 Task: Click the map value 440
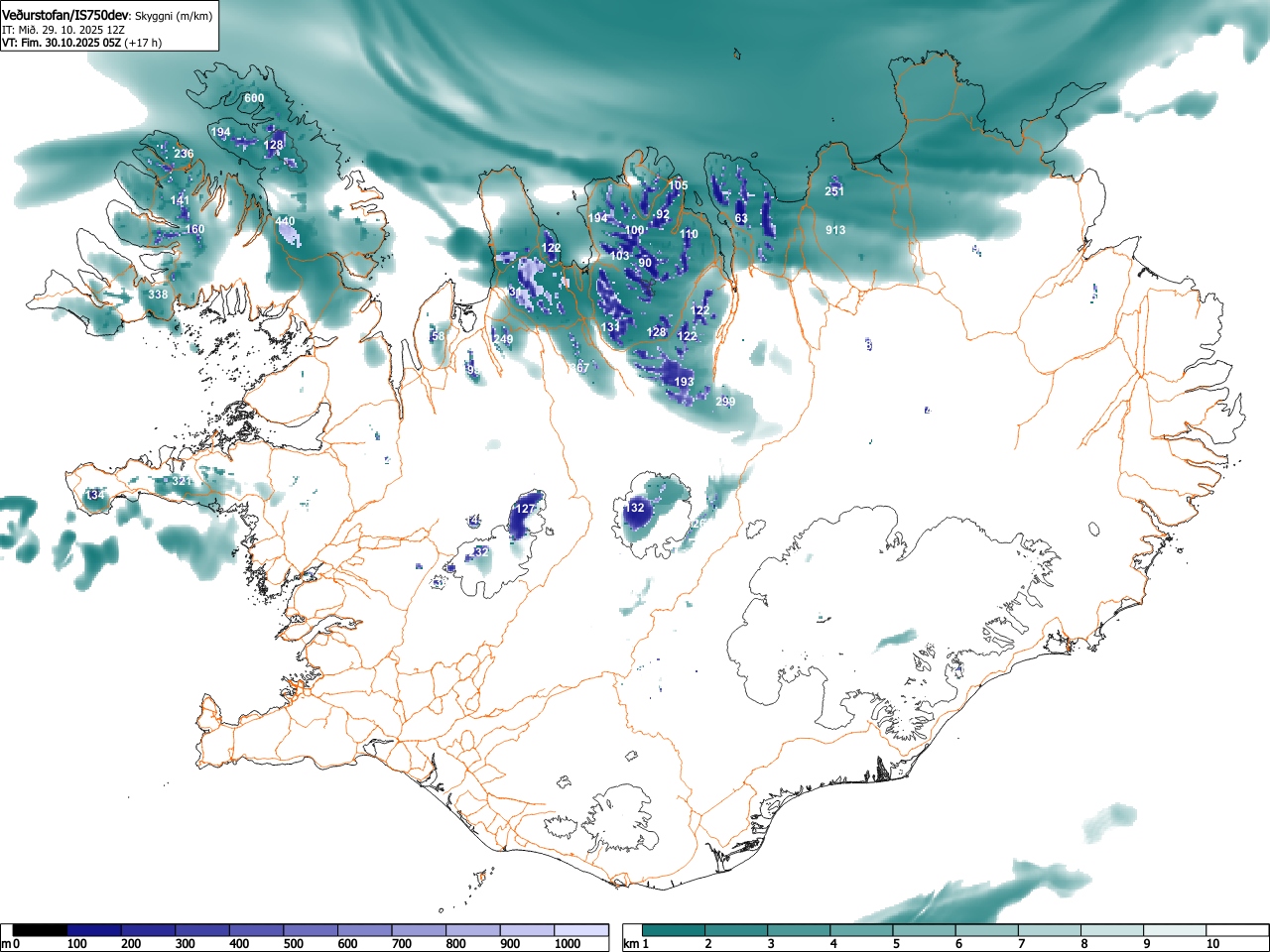pos(285,221)
